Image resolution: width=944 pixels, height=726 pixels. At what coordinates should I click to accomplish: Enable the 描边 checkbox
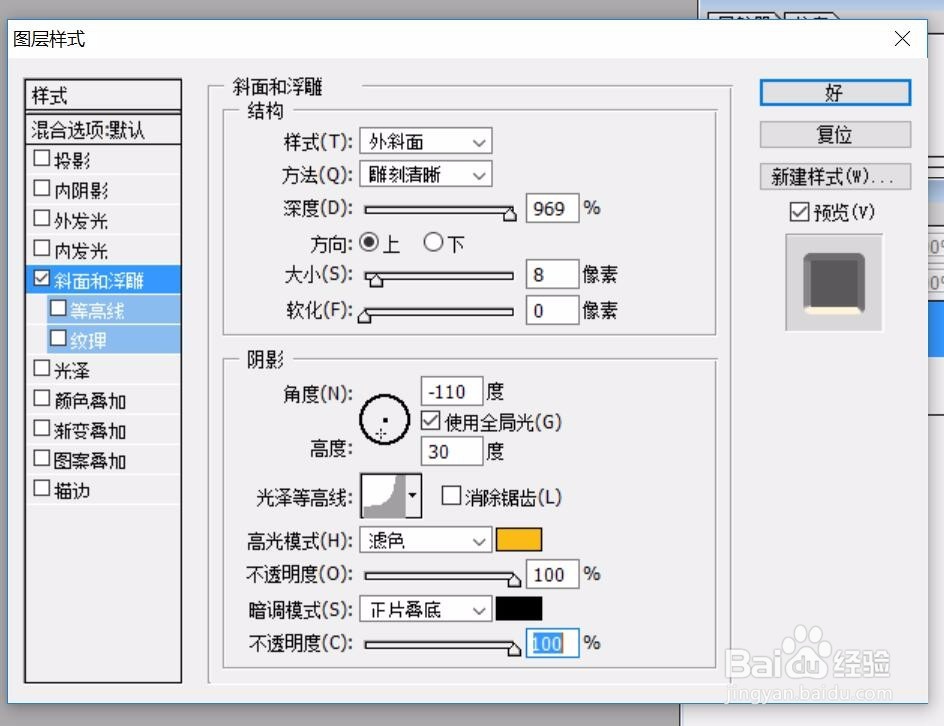[x=42, y=488]
